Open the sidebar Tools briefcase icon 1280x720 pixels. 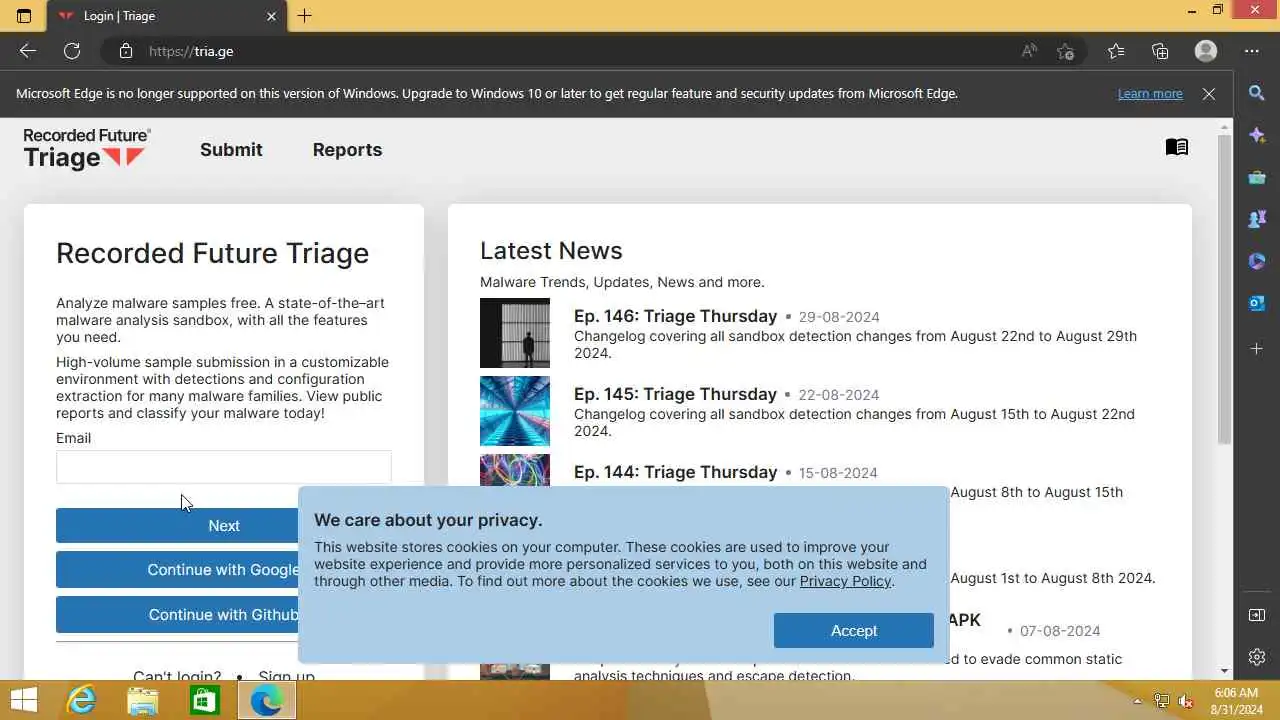pyautogui.click(x=1257, y=177)
